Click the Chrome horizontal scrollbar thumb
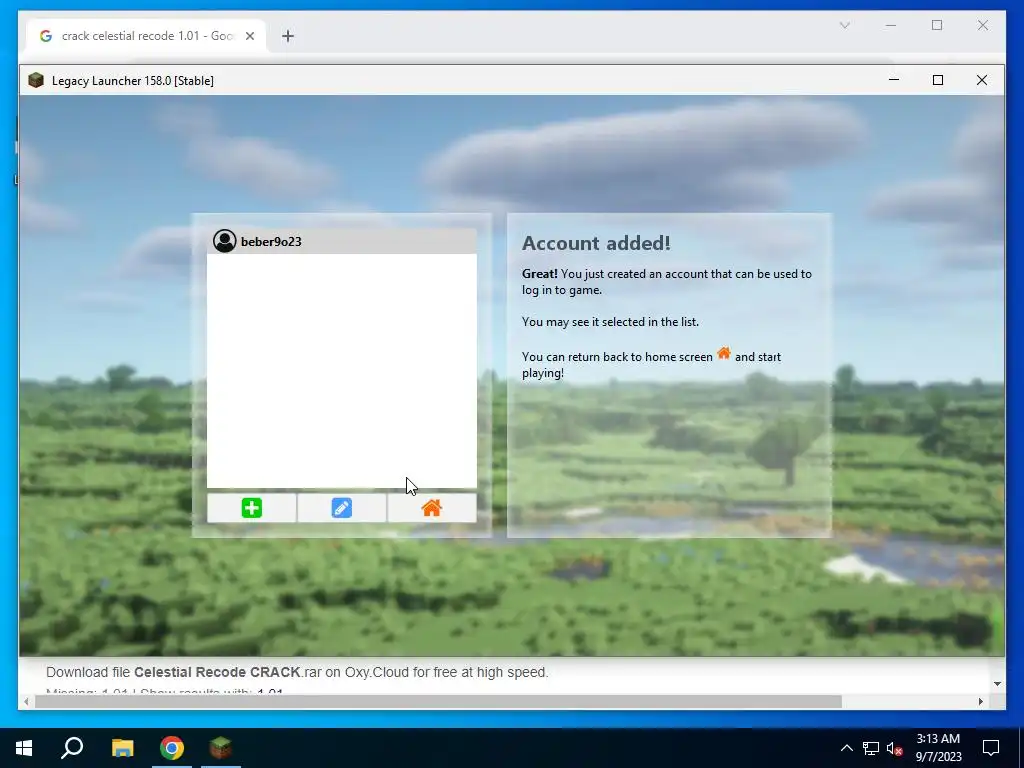This screenshot has width=1024, height=768. pyautogui.click(x=438, y=701)
